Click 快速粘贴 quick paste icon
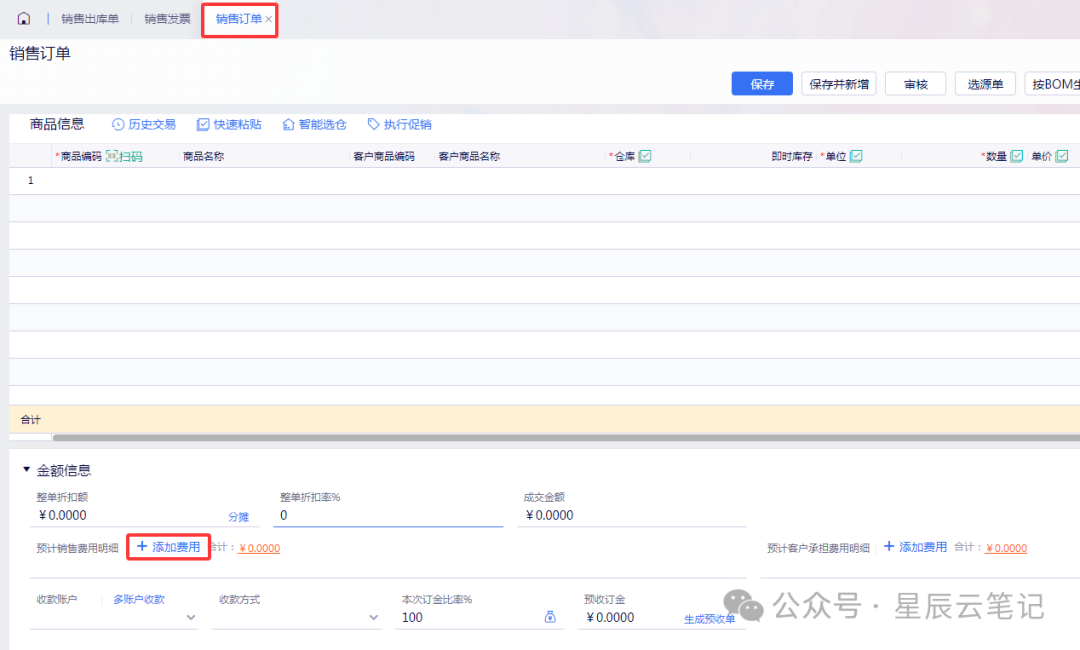1080x650 pixels. [203, 125]
